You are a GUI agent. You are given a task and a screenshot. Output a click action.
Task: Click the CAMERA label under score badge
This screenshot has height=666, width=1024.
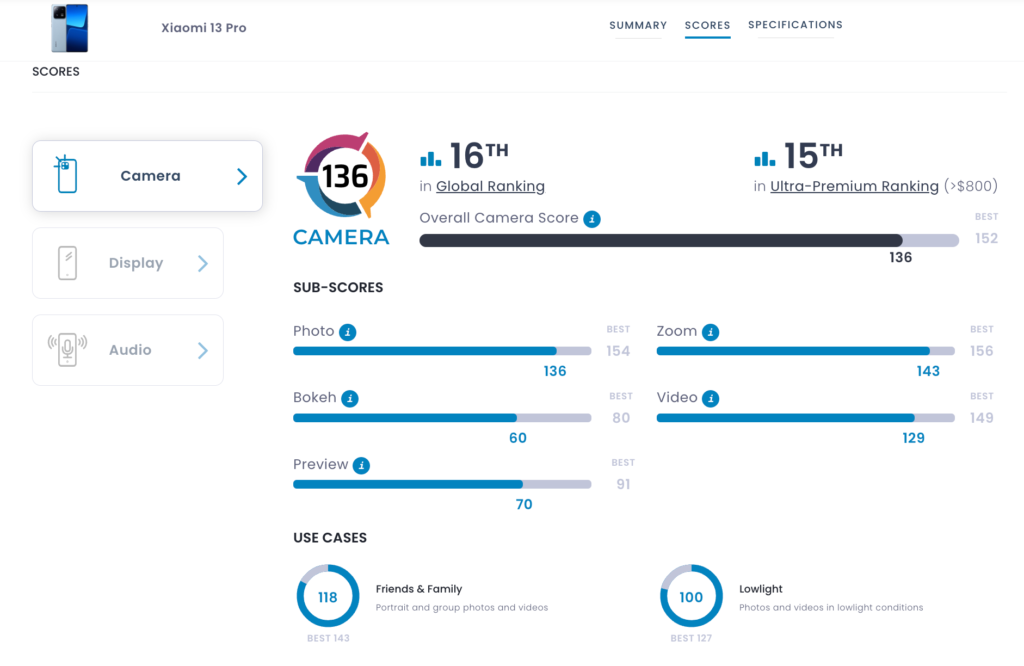pyautogui.click(x=341, y=237)
